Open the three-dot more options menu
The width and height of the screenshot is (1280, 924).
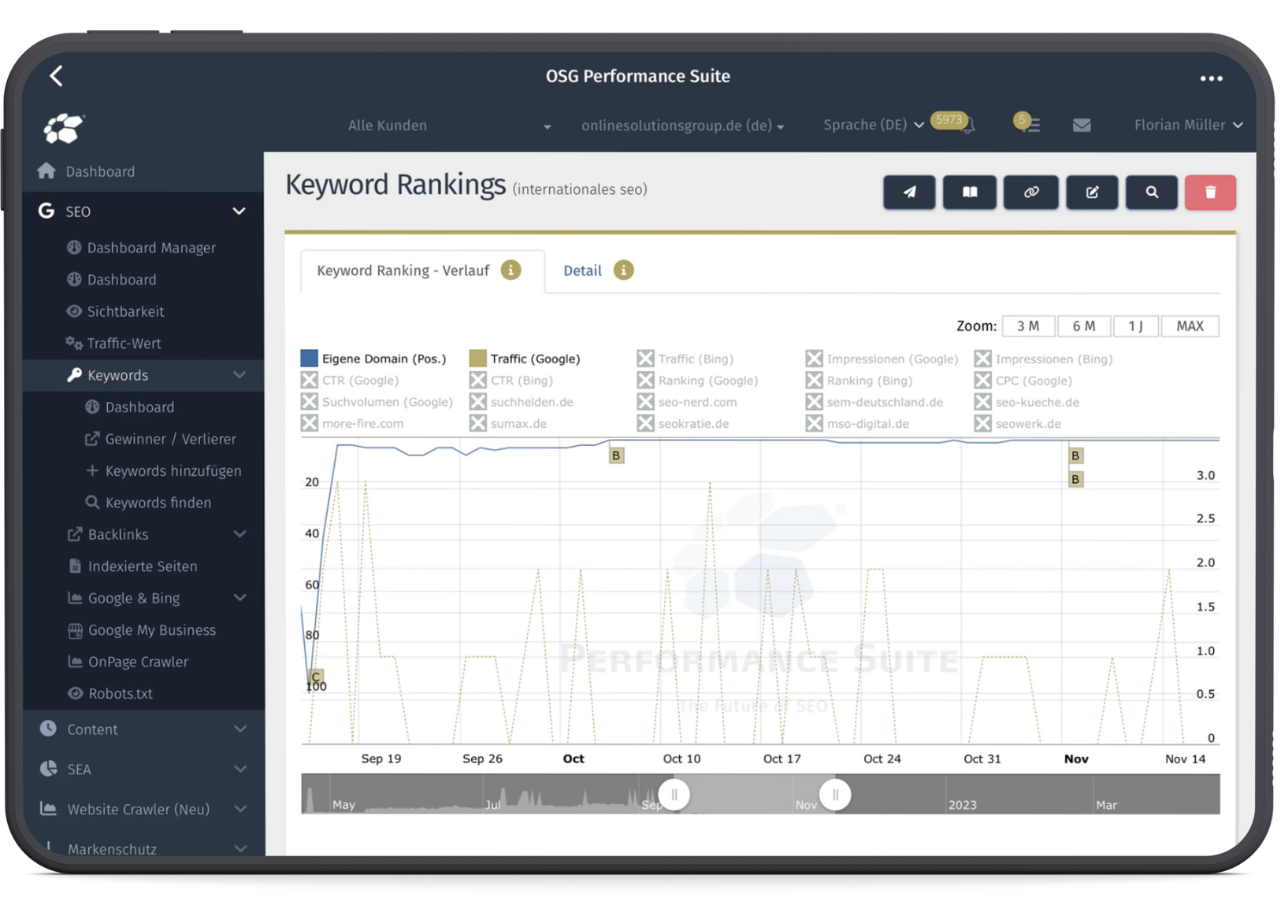coord(1211,78)
